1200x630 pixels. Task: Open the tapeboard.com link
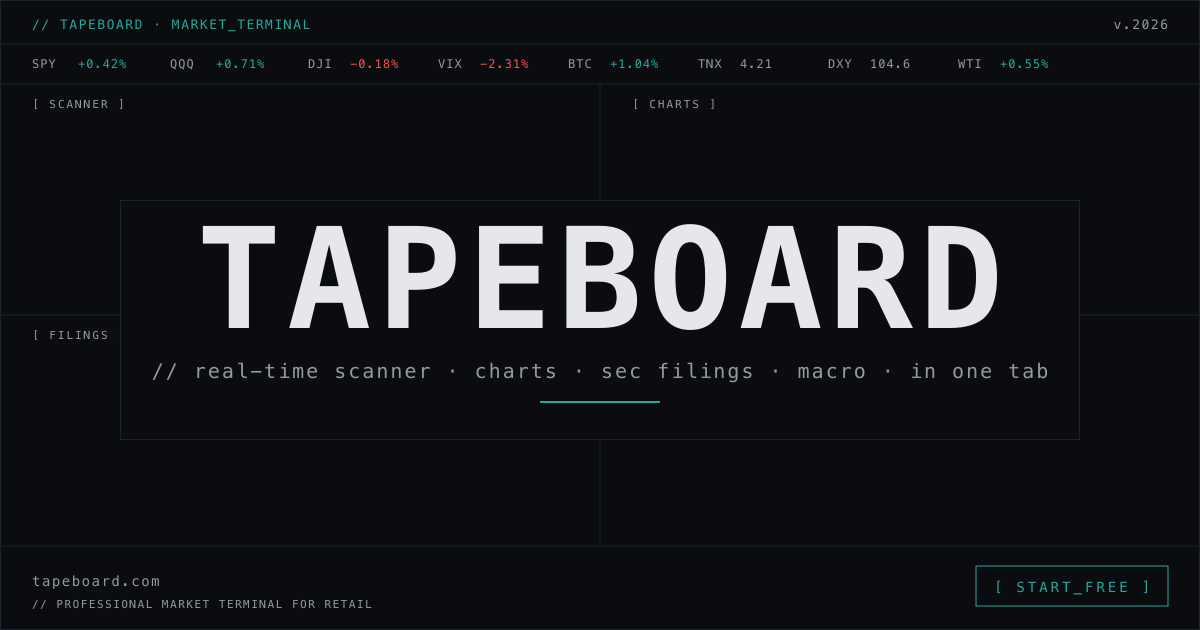(x=96, y=581)
